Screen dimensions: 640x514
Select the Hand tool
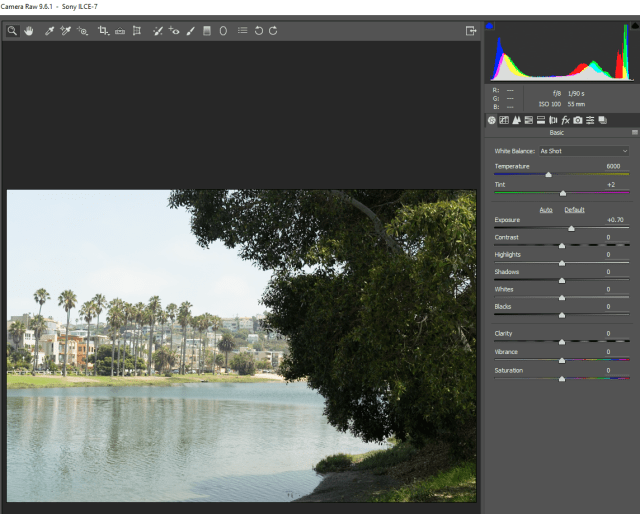pyautogui.click(x=28, y=31)
